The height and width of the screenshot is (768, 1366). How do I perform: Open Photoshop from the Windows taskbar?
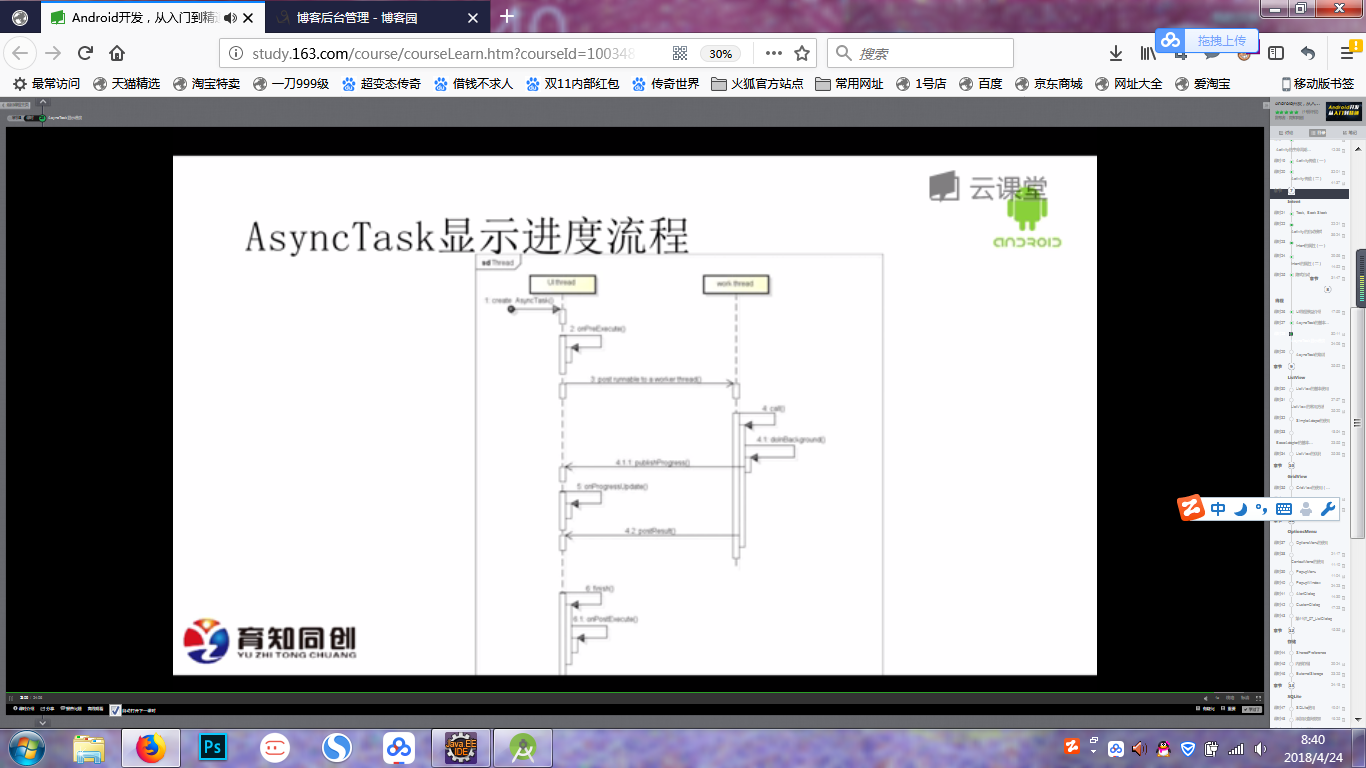point(212,747)
